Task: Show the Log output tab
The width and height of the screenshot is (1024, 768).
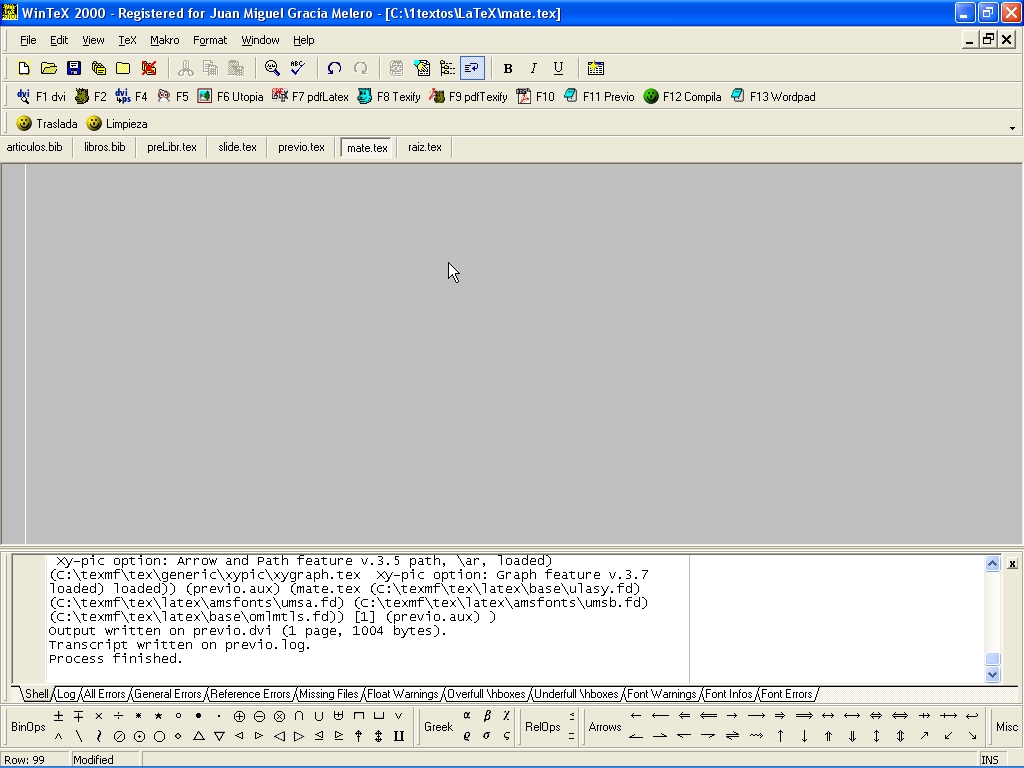Action: click(66, 694)
